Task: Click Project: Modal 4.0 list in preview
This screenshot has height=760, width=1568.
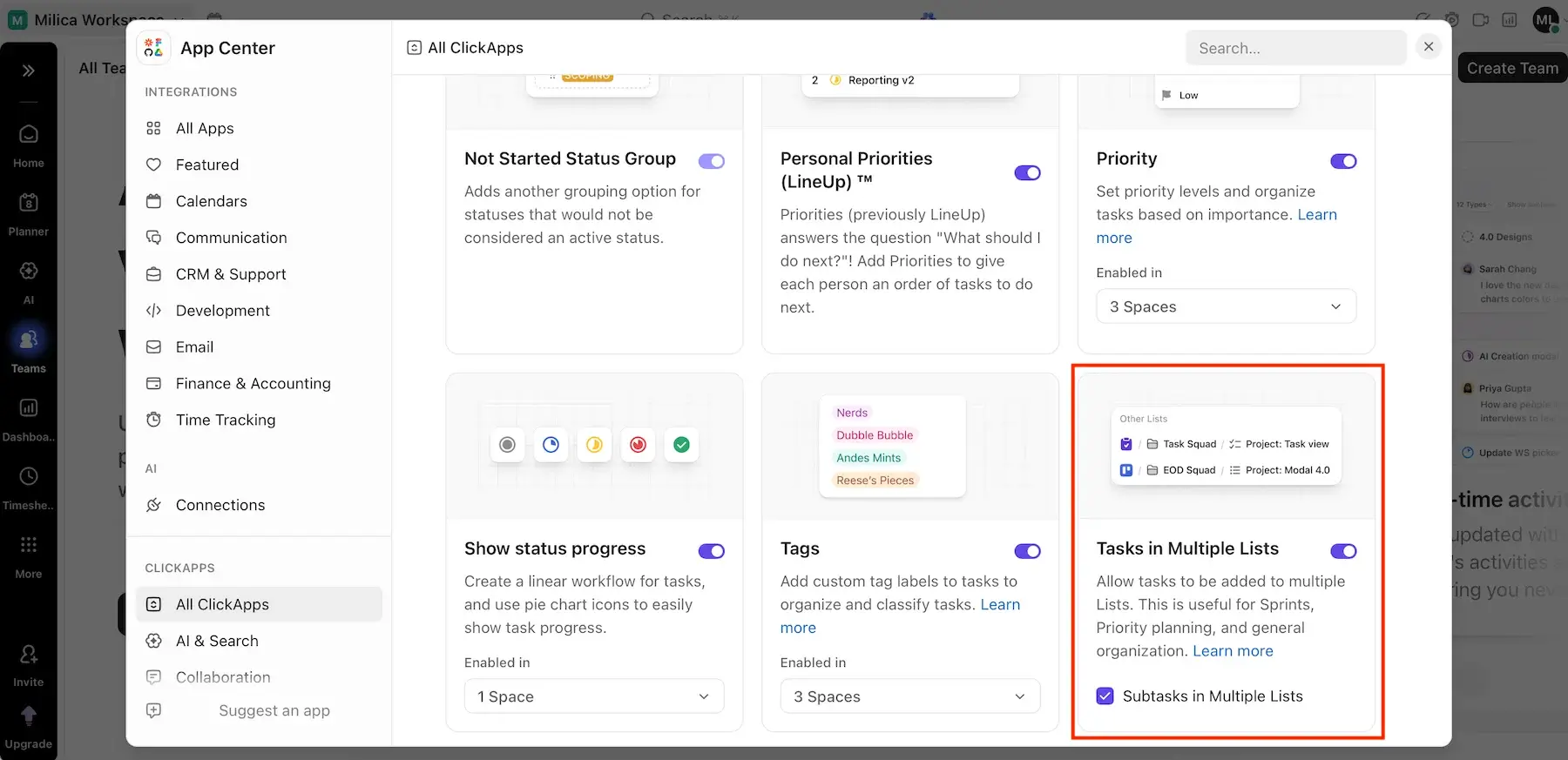Action: [1279, 470]
